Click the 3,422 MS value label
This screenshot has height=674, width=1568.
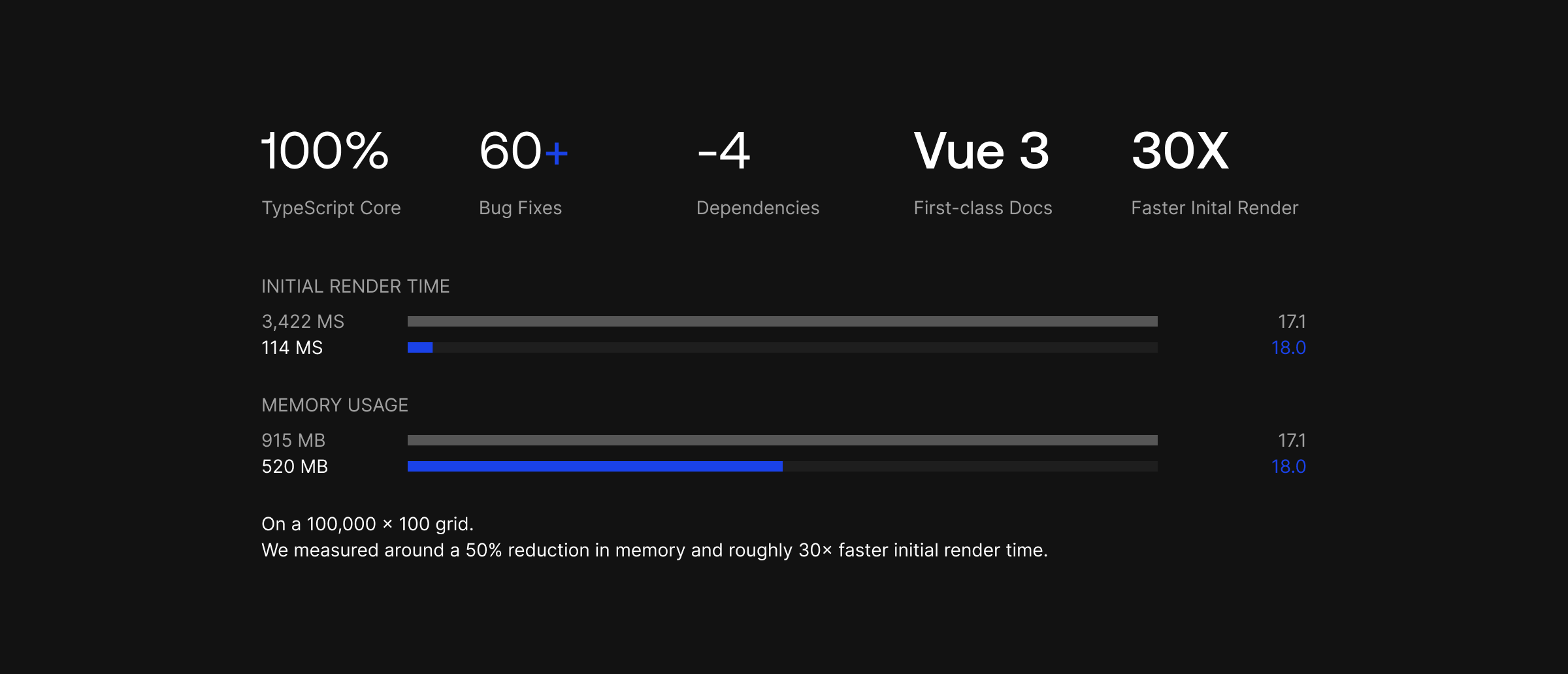pos(302,321)
